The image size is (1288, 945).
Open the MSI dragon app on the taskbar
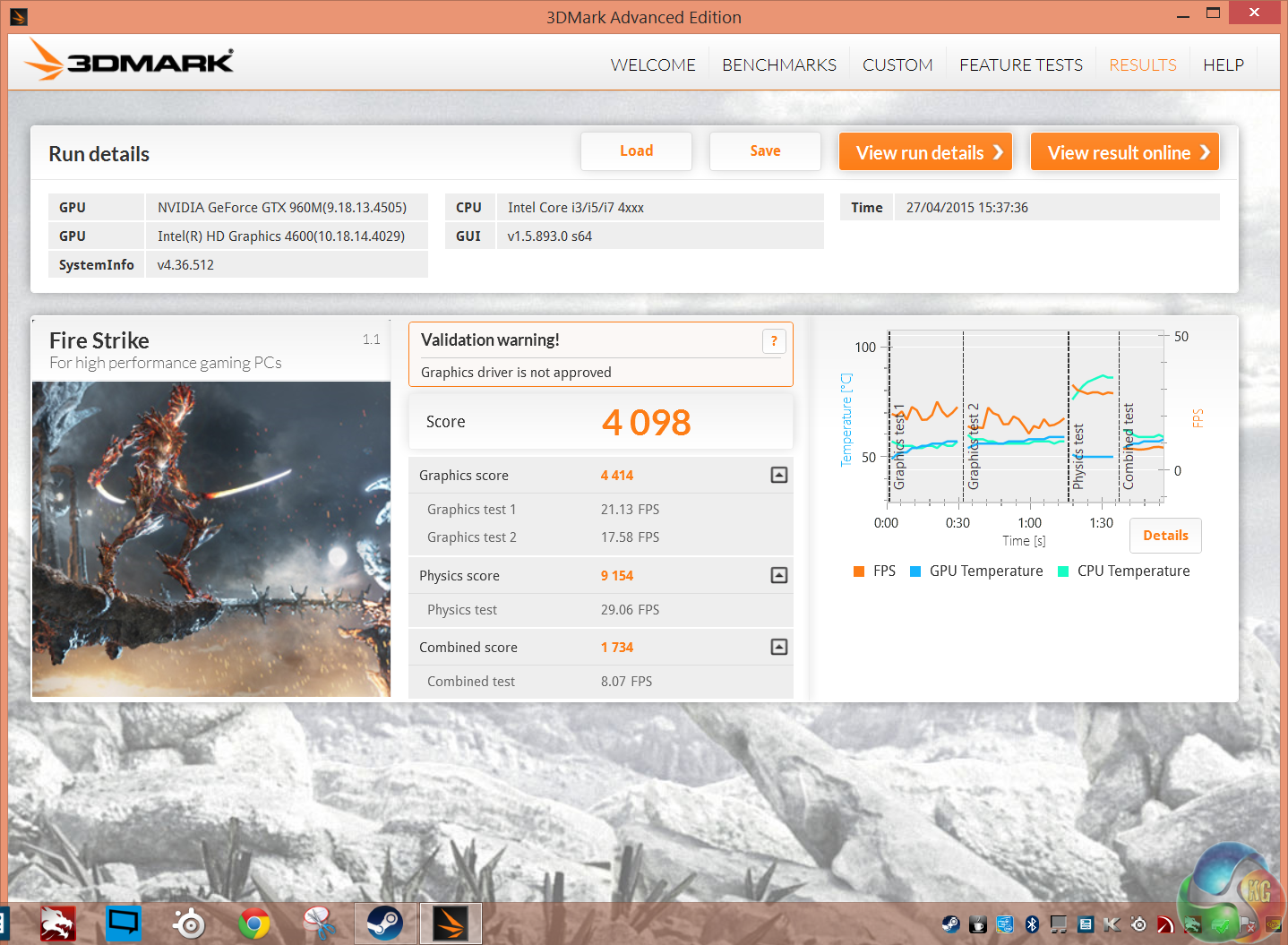(57, 924)
